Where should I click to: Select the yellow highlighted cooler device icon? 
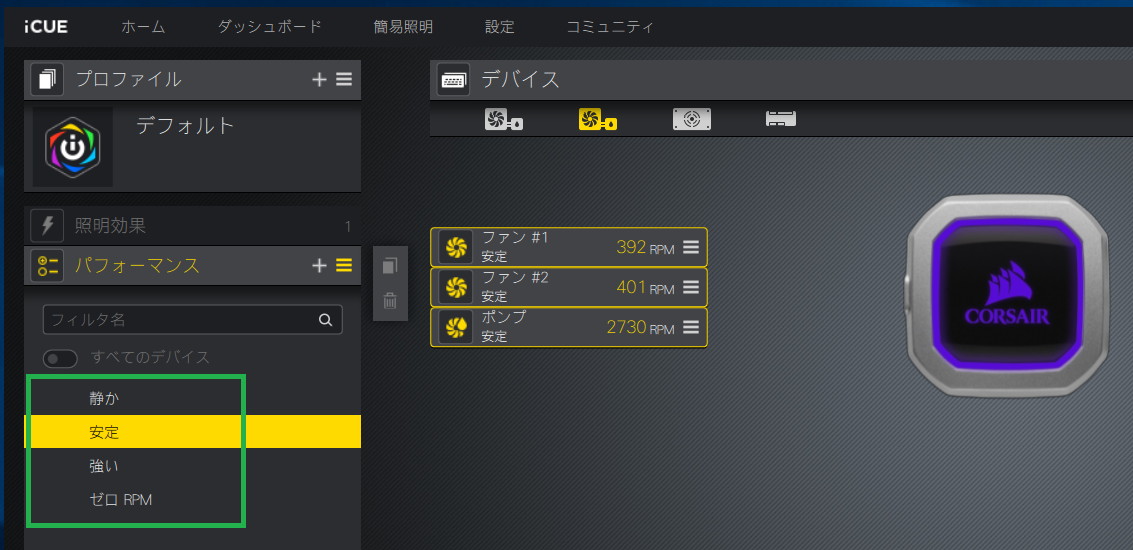click(x=598, y=119)
